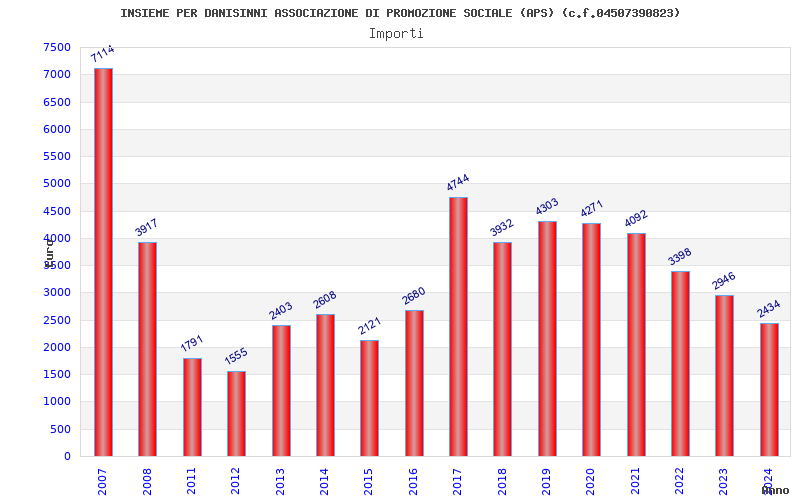This screenshot has width=800, height=500.
Task: Click the 2680 data label above 2016
Action: tap(413, 296)
